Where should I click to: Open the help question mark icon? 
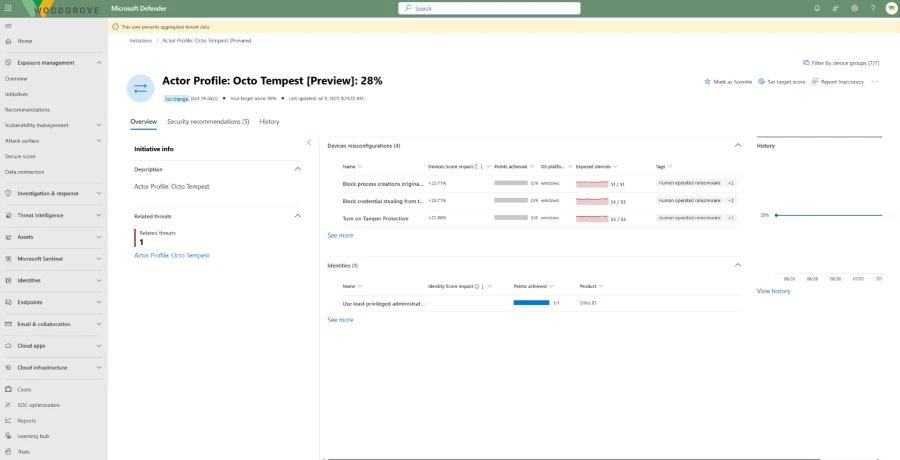click(872, 8)
